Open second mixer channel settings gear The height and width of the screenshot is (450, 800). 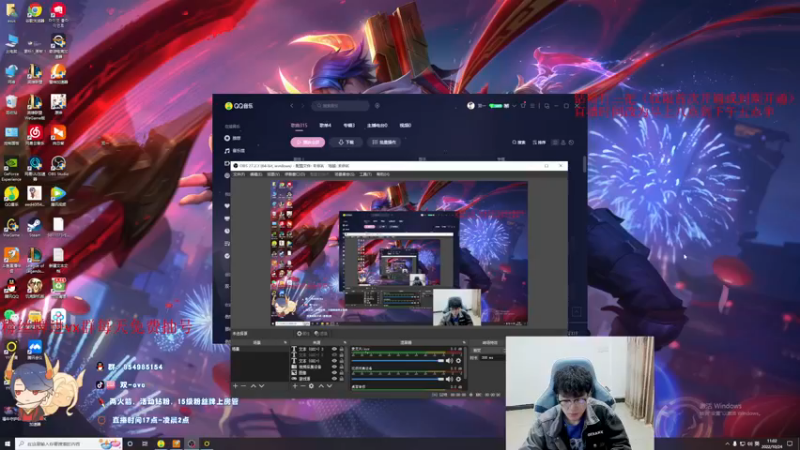point(458,379)
